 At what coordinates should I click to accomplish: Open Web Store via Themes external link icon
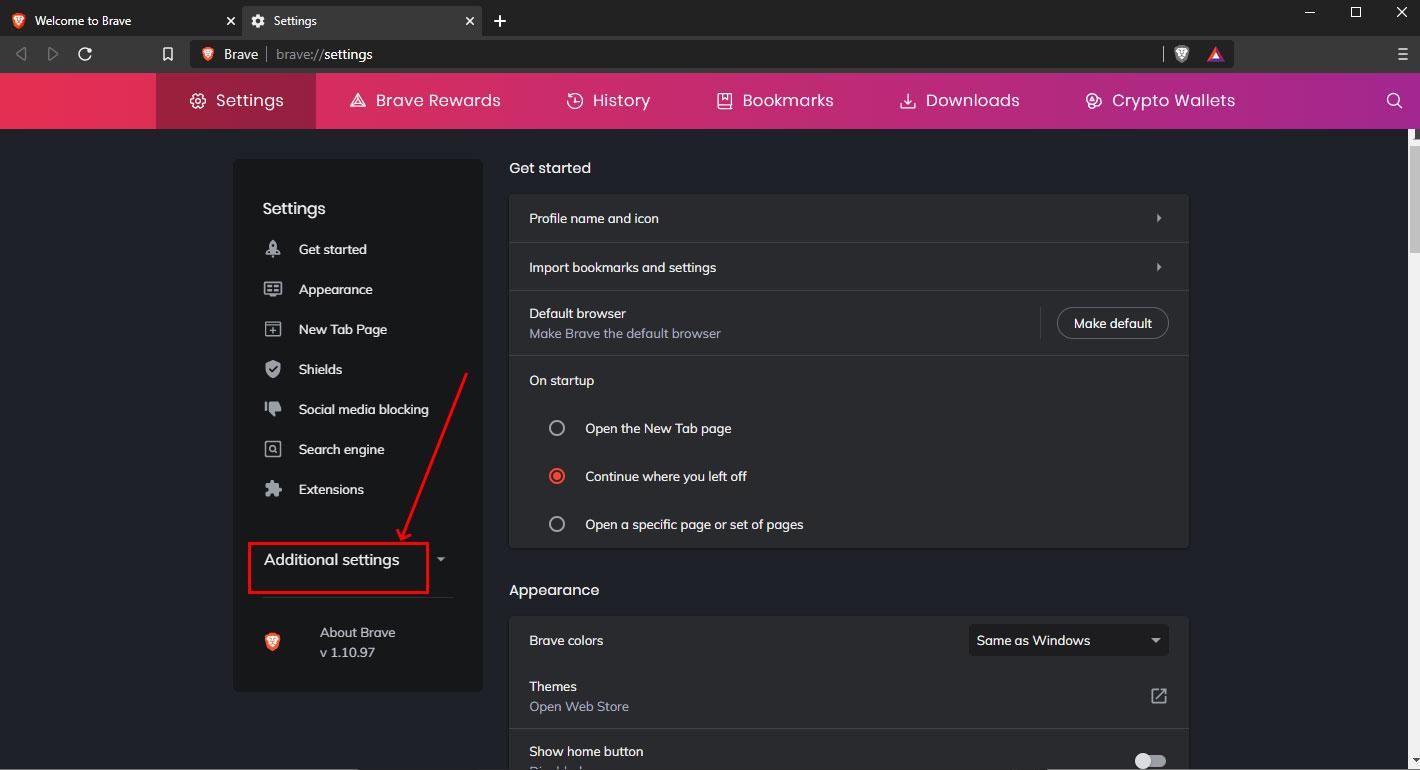[1159, 696]
